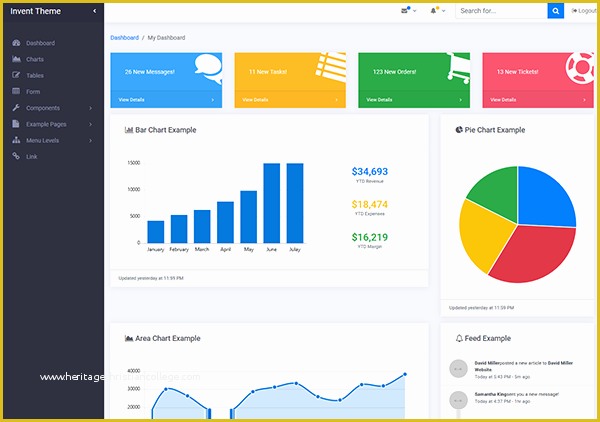This screenshot has width=600, height=422.
Task: Click the Components wrench icon
Action: [x=16, y=108]
